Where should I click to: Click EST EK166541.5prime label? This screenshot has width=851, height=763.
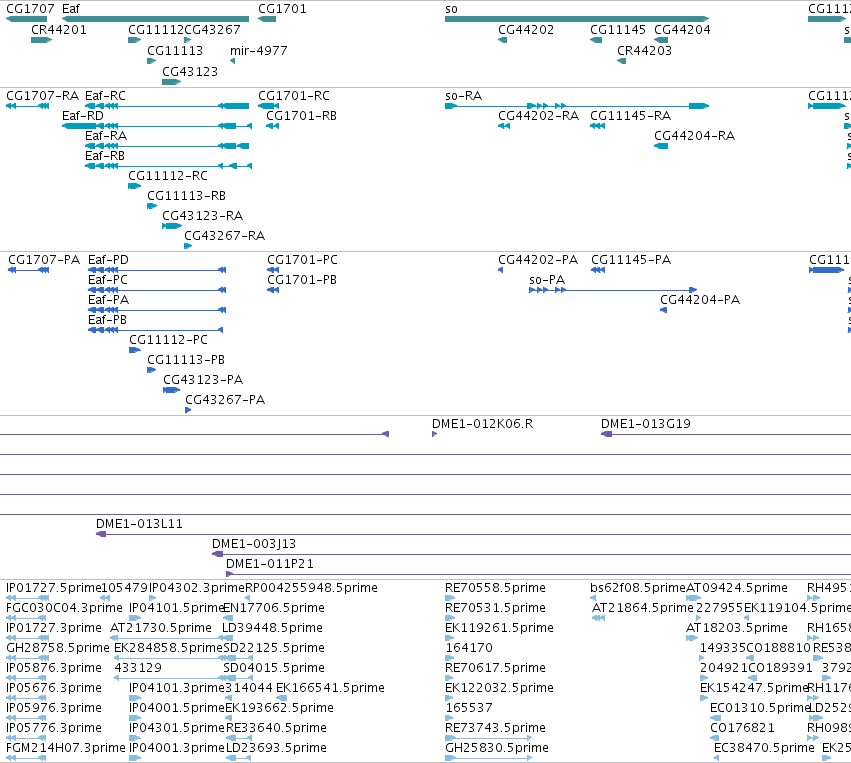tap(331, 688)
